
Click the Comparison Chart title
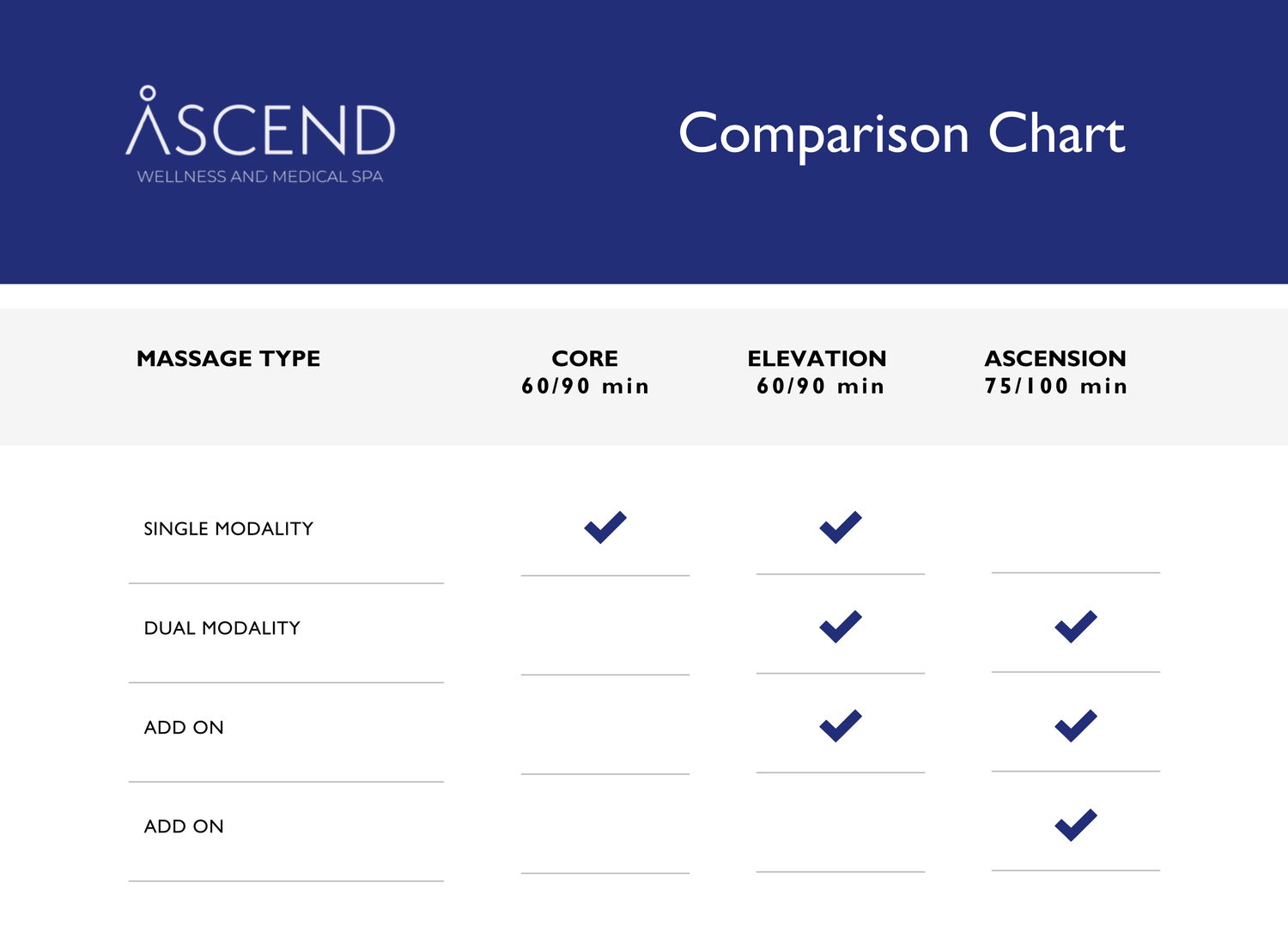pyautogui.click(x=902, y=134)
